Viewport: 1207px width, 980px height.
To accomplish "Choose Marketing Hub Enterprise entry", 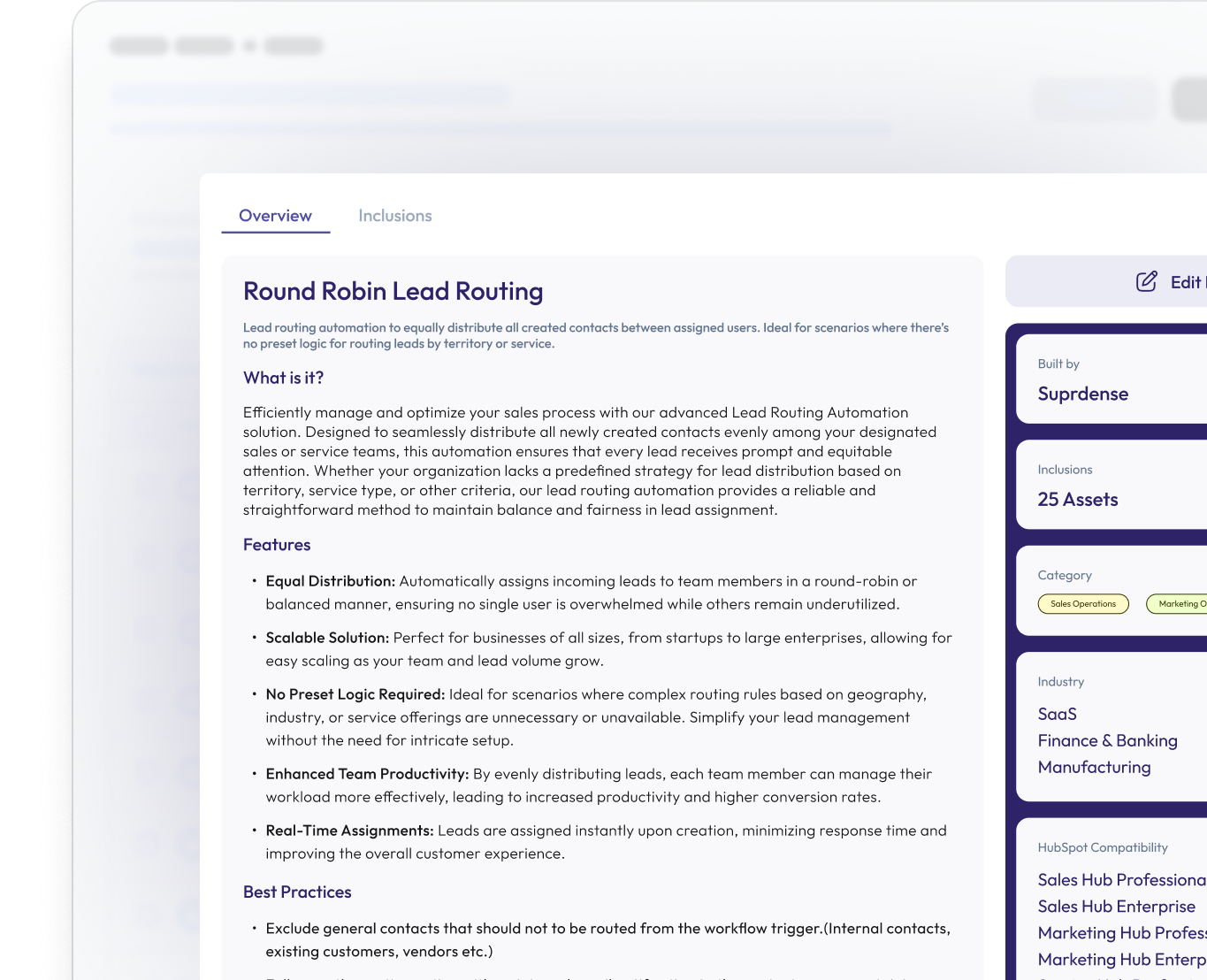I will [1120, 960].
